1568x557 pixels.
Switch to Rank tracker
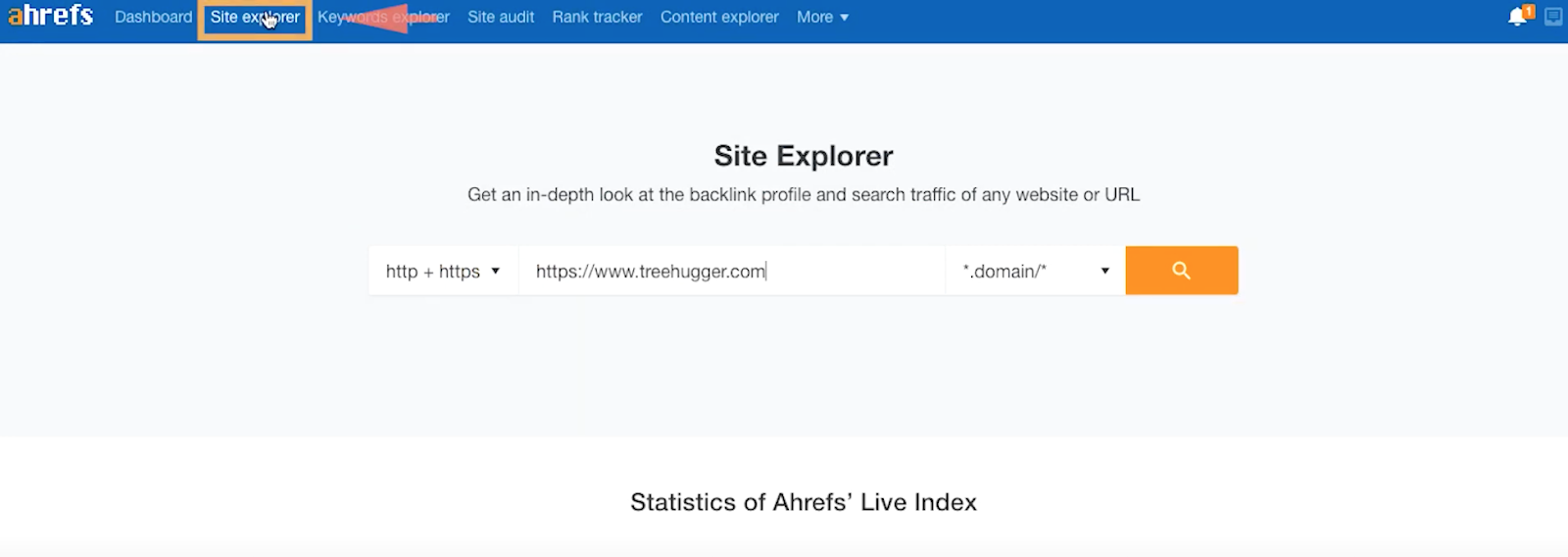(598, 17)
